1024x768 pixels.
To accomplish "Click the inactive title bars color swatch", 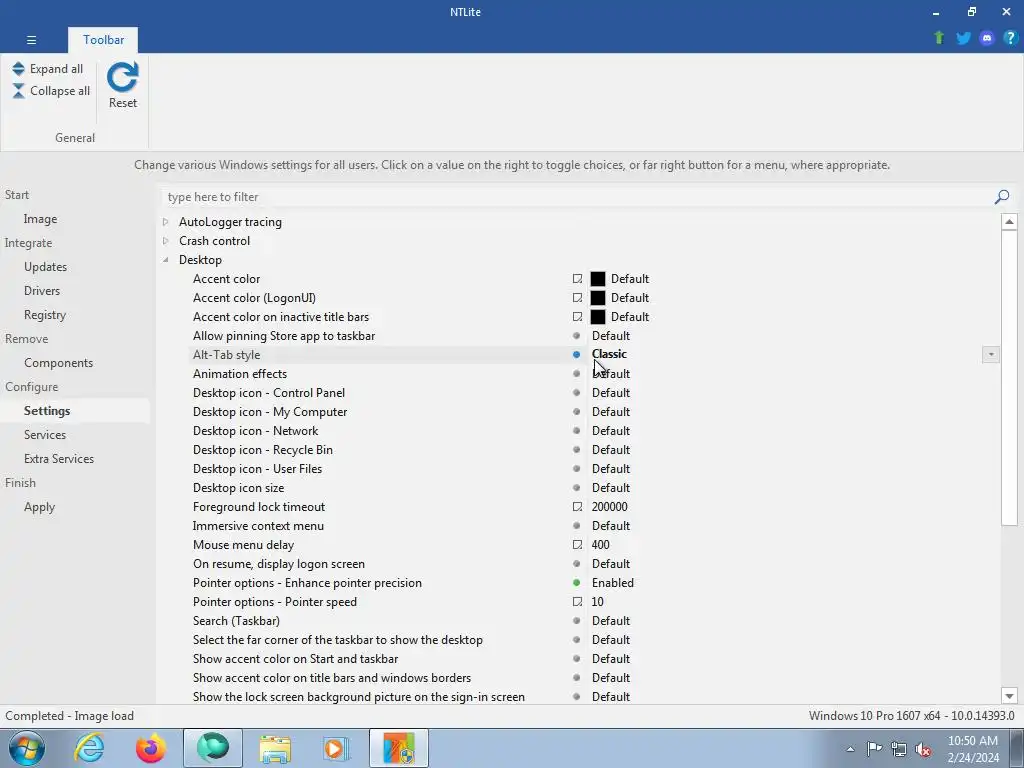I will point(598,317).
